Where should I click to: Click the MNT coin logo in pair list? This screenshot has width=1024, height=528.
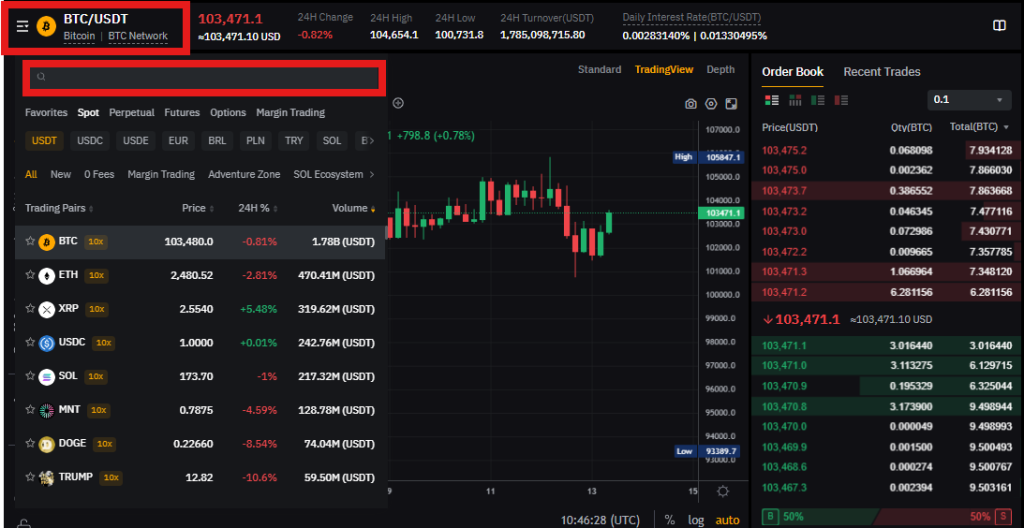[x=46, y=410]
